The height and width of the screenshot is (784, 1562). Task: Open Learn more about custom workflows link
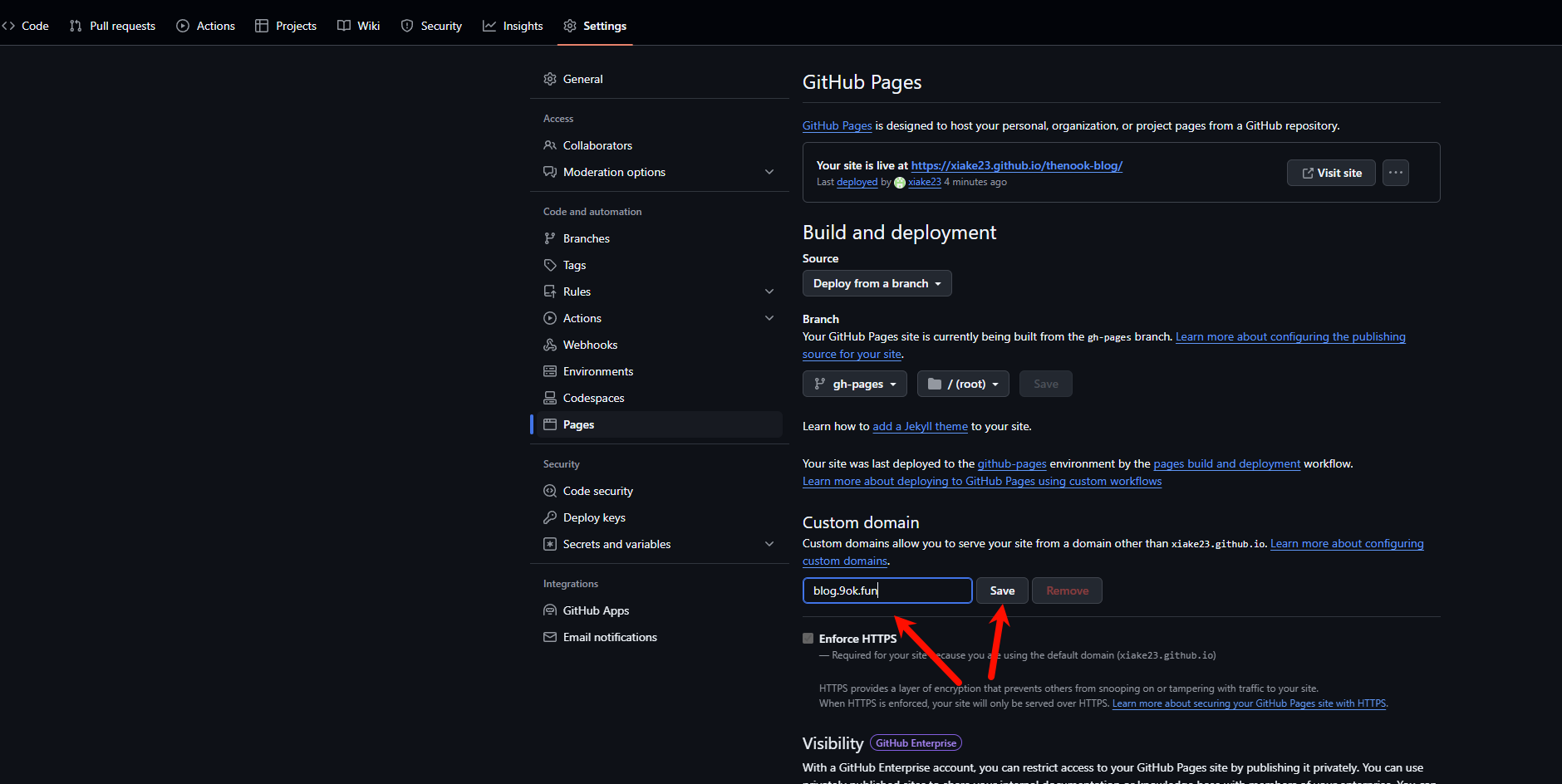coord(982,481)
